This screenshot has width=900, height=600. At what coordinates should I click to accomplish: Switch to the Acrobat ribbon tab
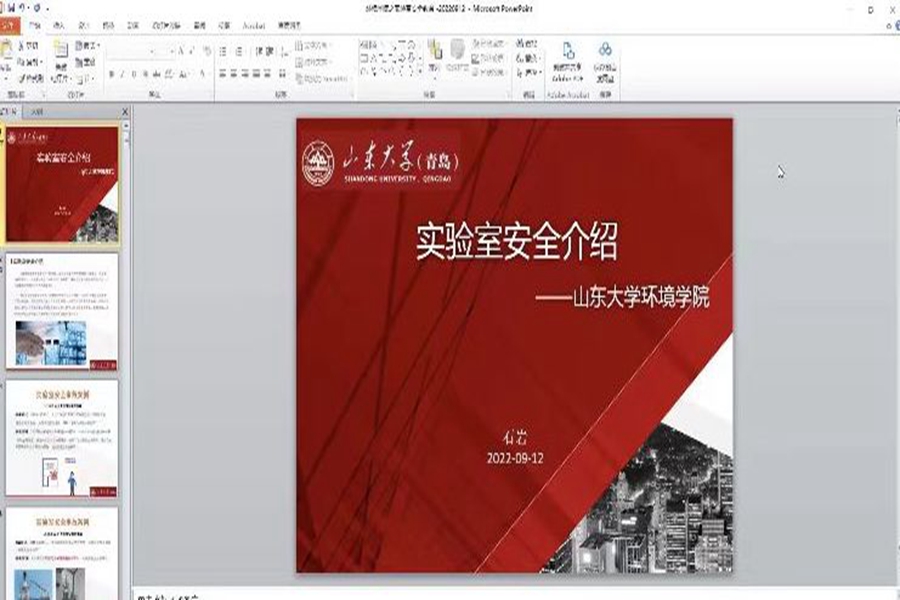click(254, 25)
